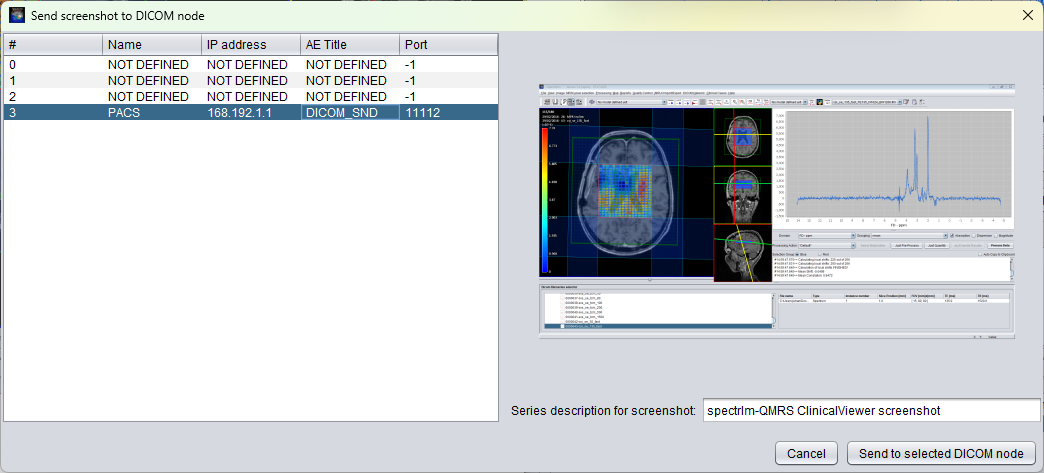Click the screenshot preview thumbnail

point(778,212)
